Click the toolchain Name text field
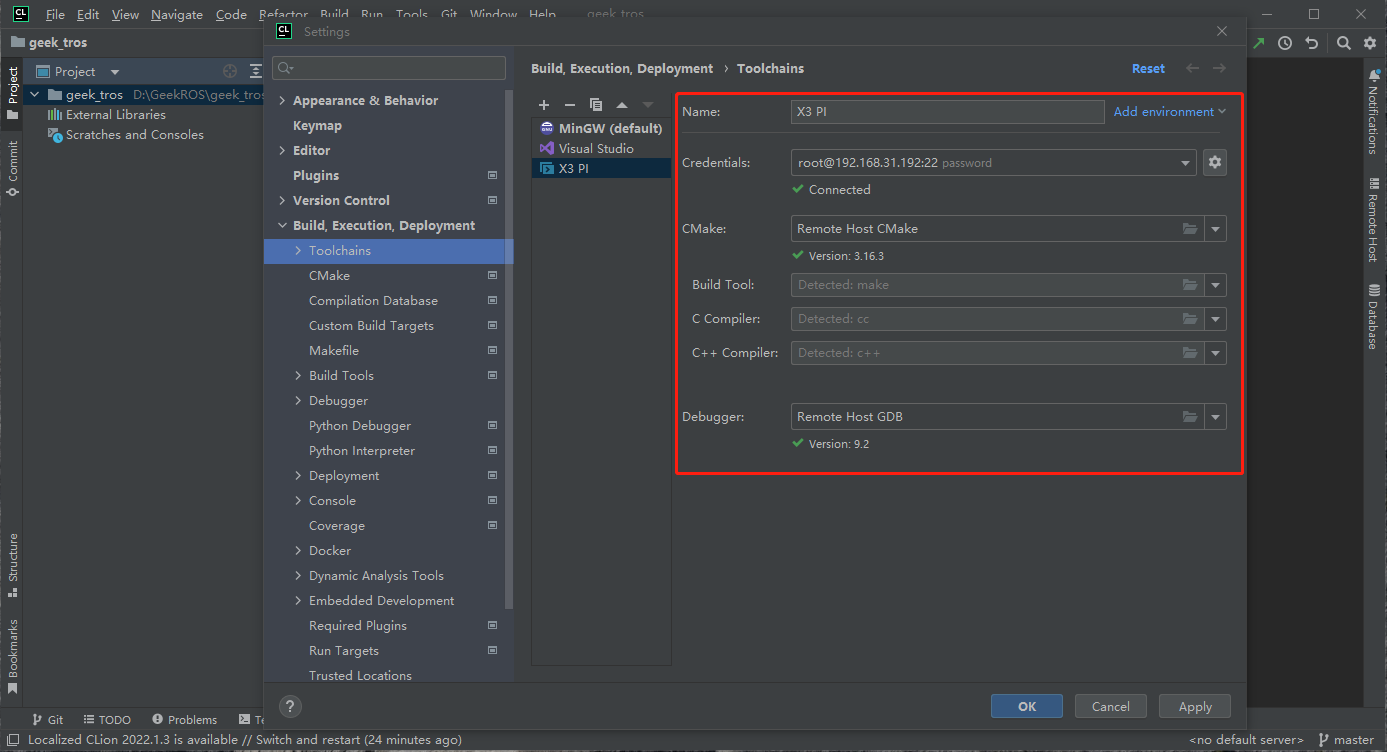 coord(946,112)
